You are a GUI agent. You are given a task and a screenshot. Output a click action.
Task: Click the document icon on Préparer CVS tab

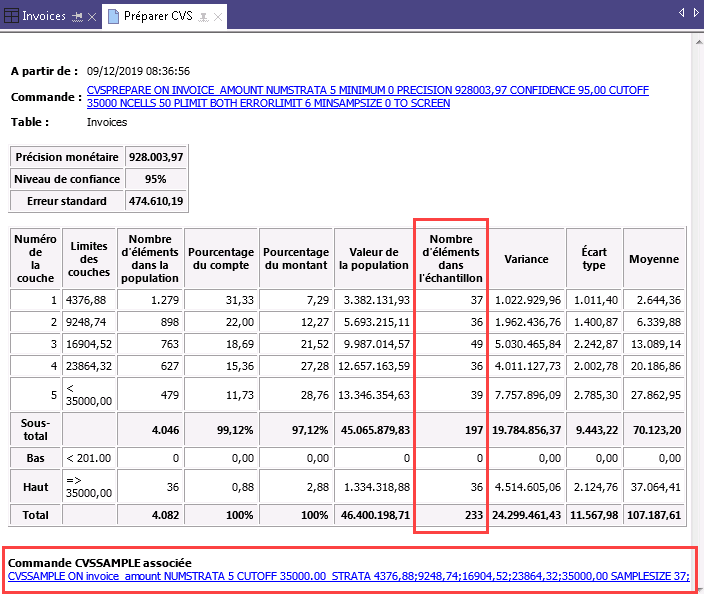pos(113,16)
